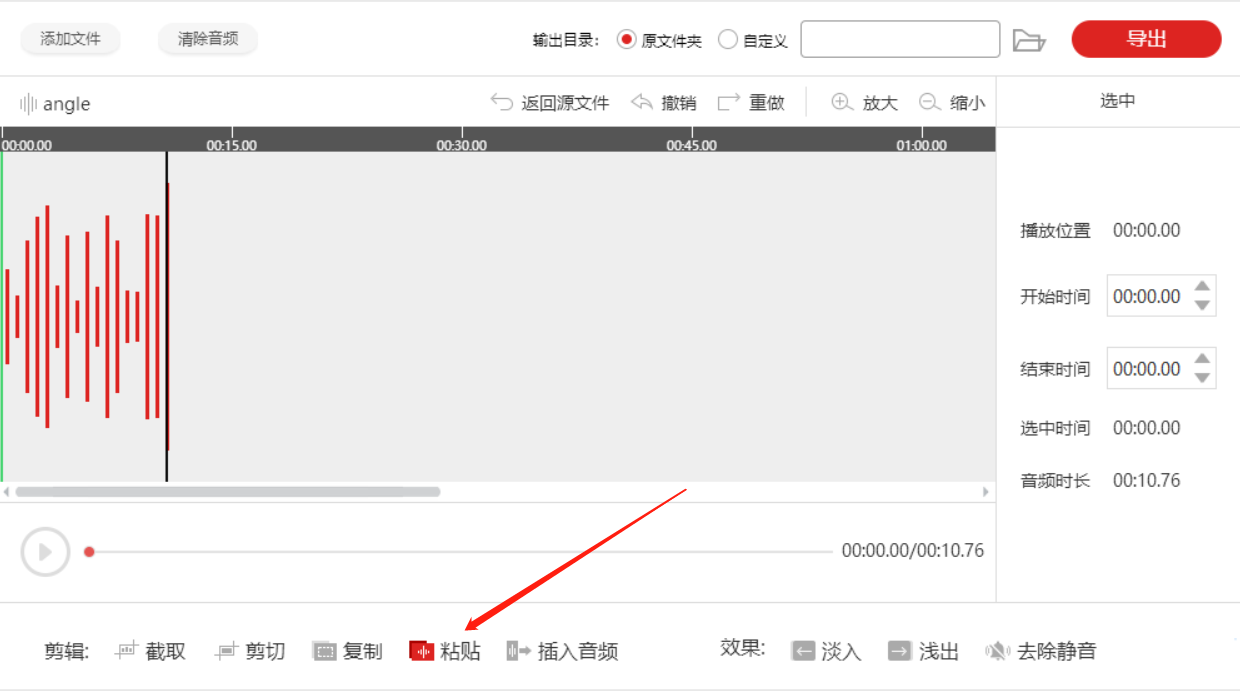
Task: Zoom in with the 放大 icon
Action: [x=842, y=102]
